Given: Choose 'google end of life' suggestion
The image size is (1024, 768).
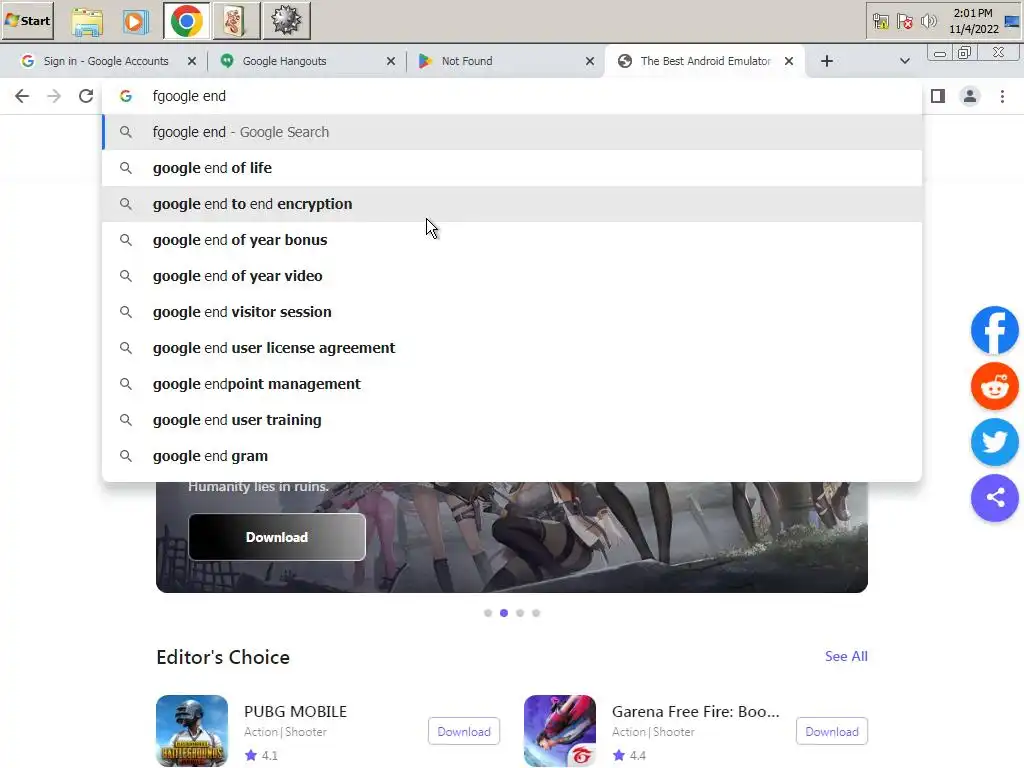Looking at the screenshot, I should [x=512, y=168].
